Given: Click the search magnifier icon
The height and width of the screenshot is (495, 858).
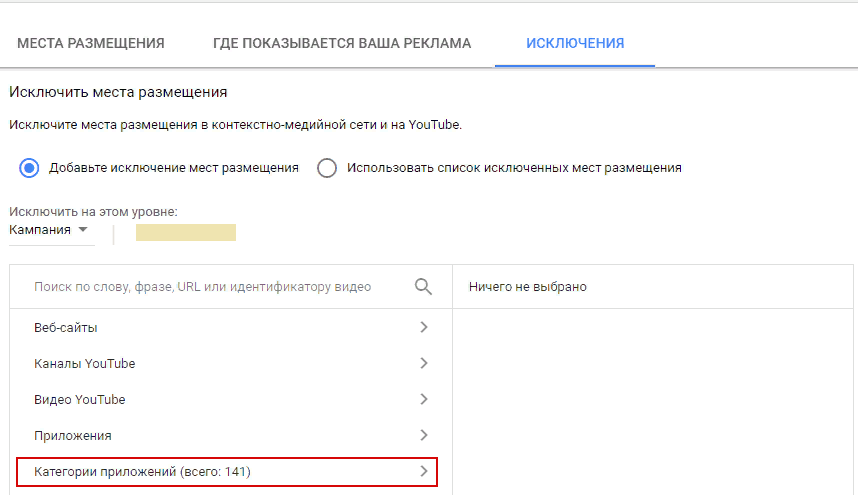Looking at the screenshot, I should point(423,287).
